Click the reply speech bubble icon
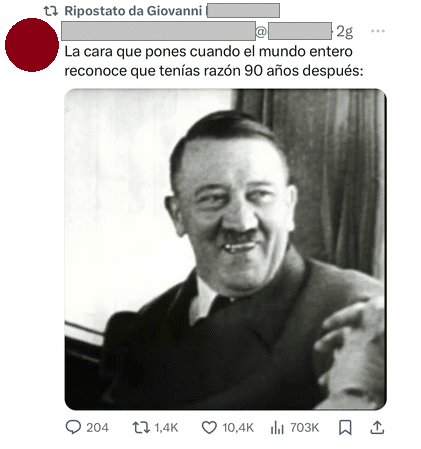This screenshot has height=449, width=421. click(x=73, y=427)
